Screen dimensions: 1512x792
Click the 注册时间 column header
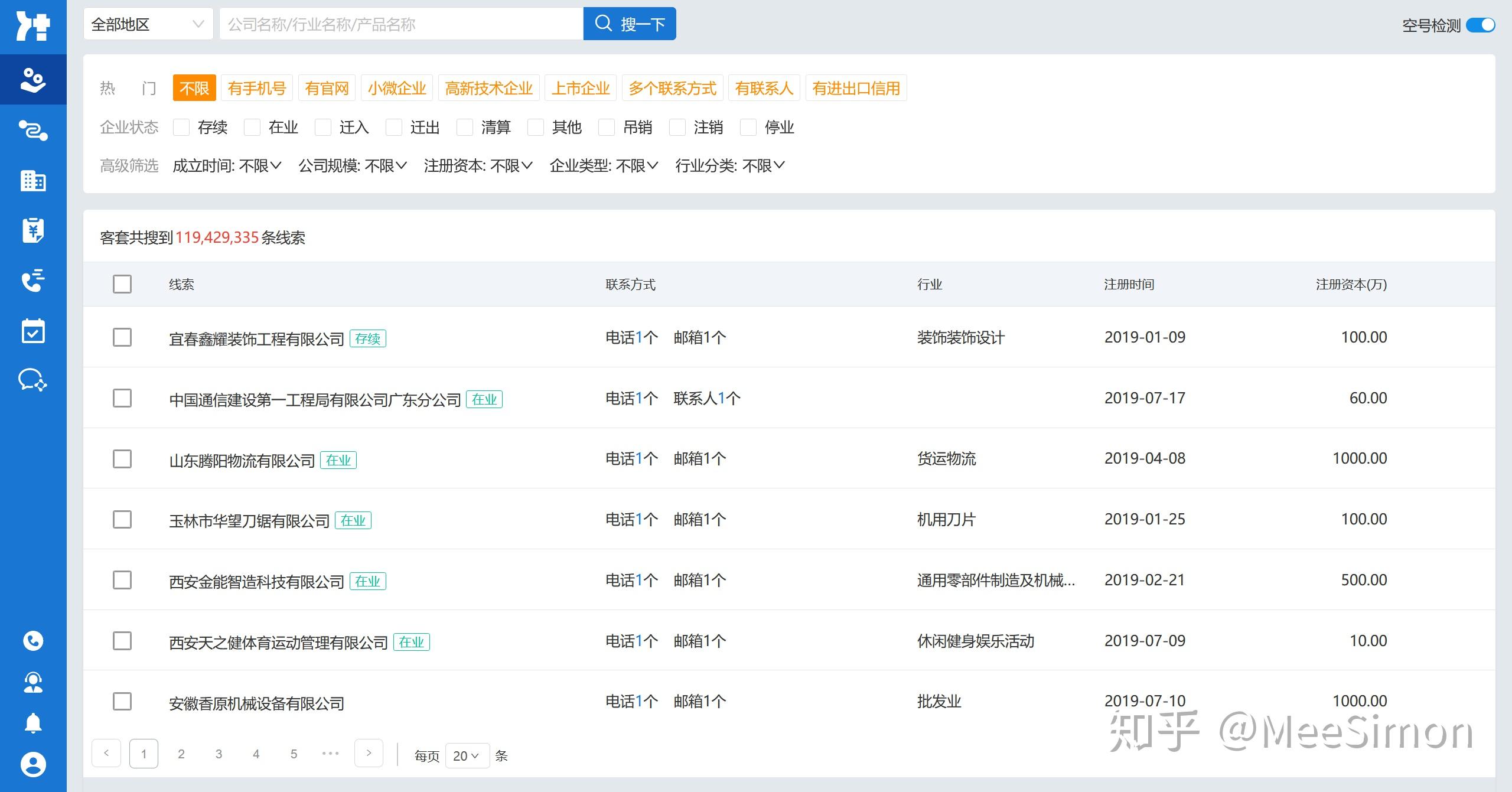pyautogui.click(x=1129, y=284)
